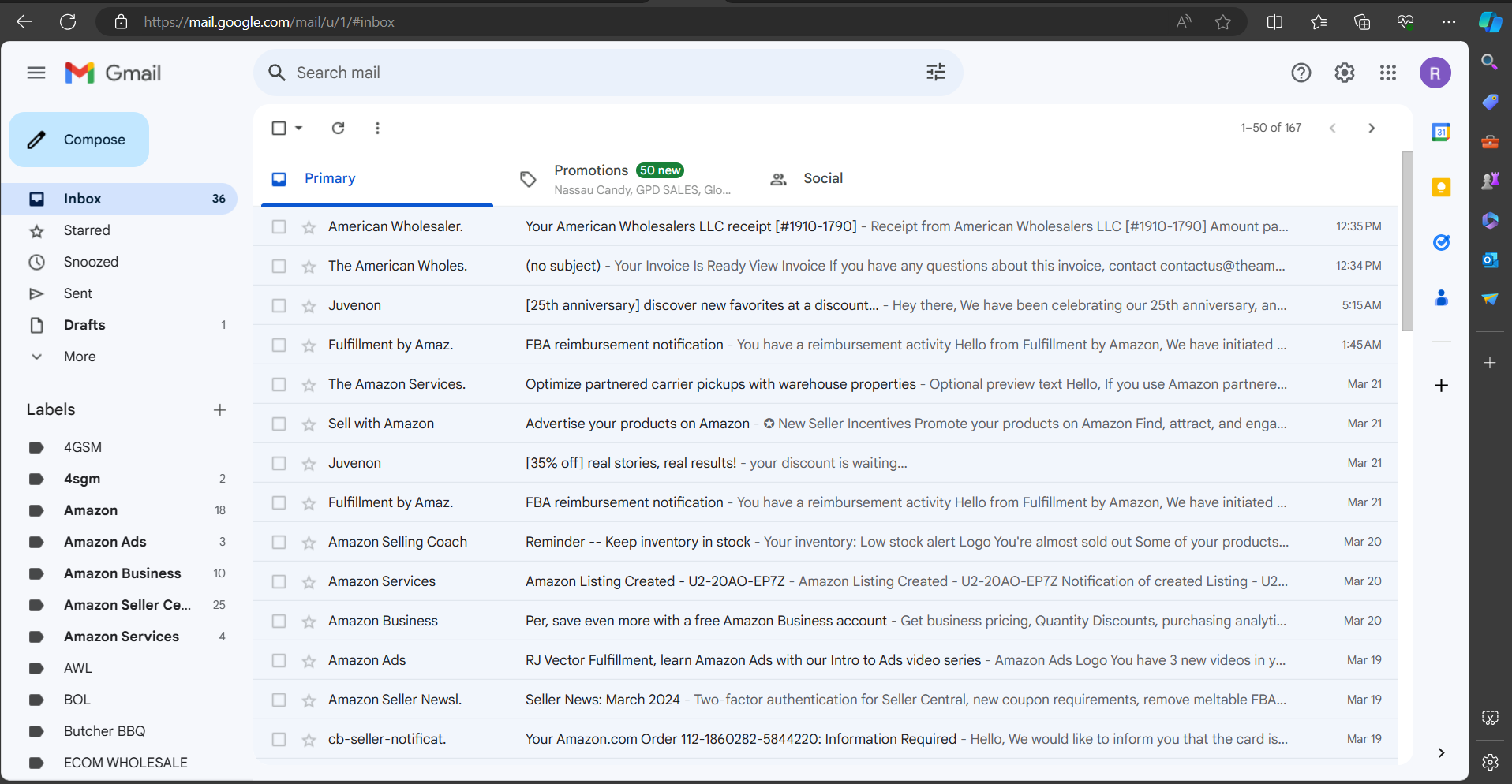Tick the Amazon Business email checkbox

(279, 622)
